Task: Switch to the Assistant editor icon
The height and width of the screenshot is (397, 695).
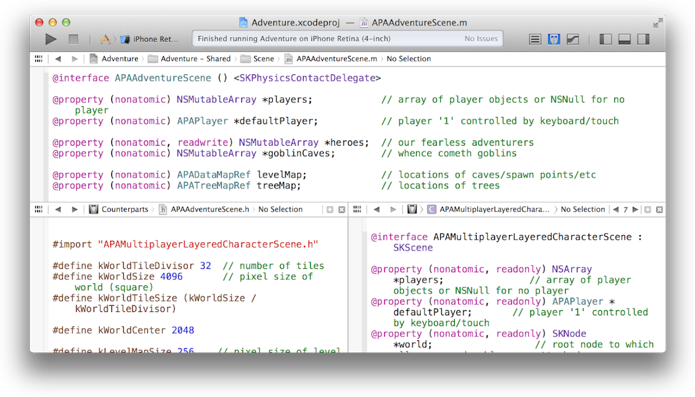Action: click(x=554, y=39)
